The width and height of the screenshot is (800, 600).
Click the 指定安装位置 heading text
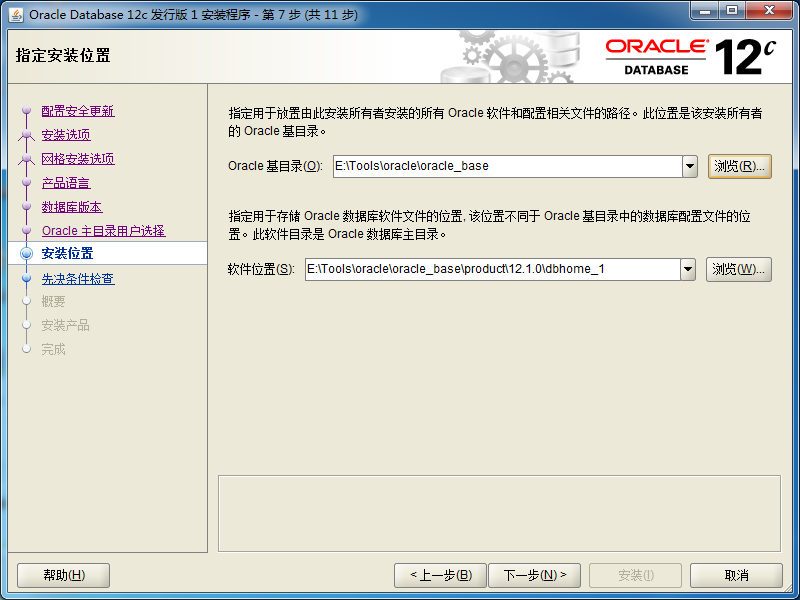63,55
